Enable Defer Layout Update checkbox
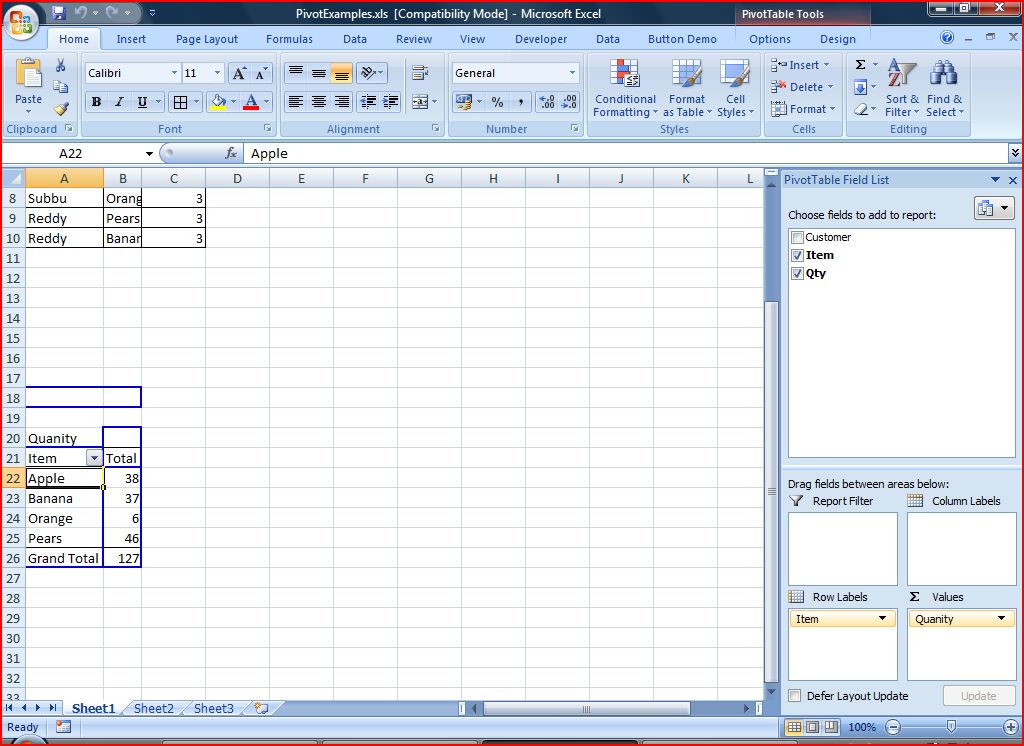This screenshot has width=1024, height=746. coord(795,696)
